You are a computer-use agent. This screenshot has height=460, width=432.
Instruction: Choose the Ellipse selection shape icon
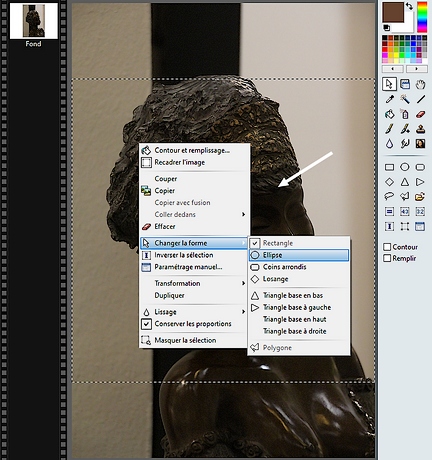click(x=405, y=167)
